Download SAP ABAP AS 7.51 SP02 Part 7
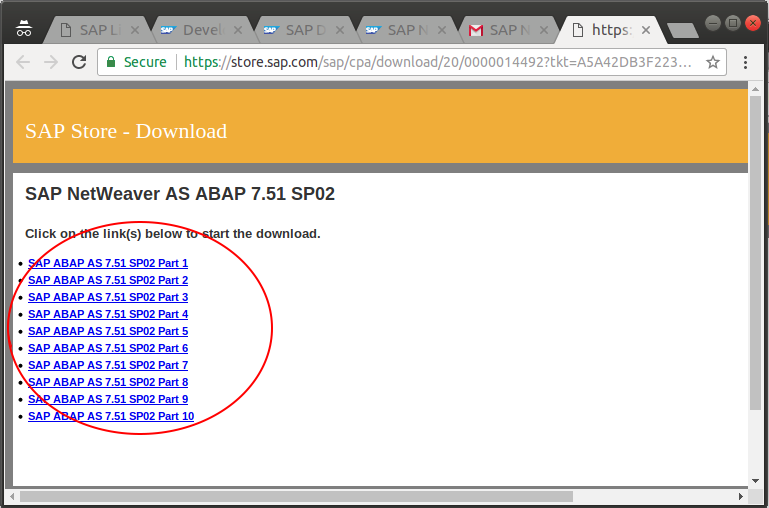The image size is (769, 508). (108, 365)
